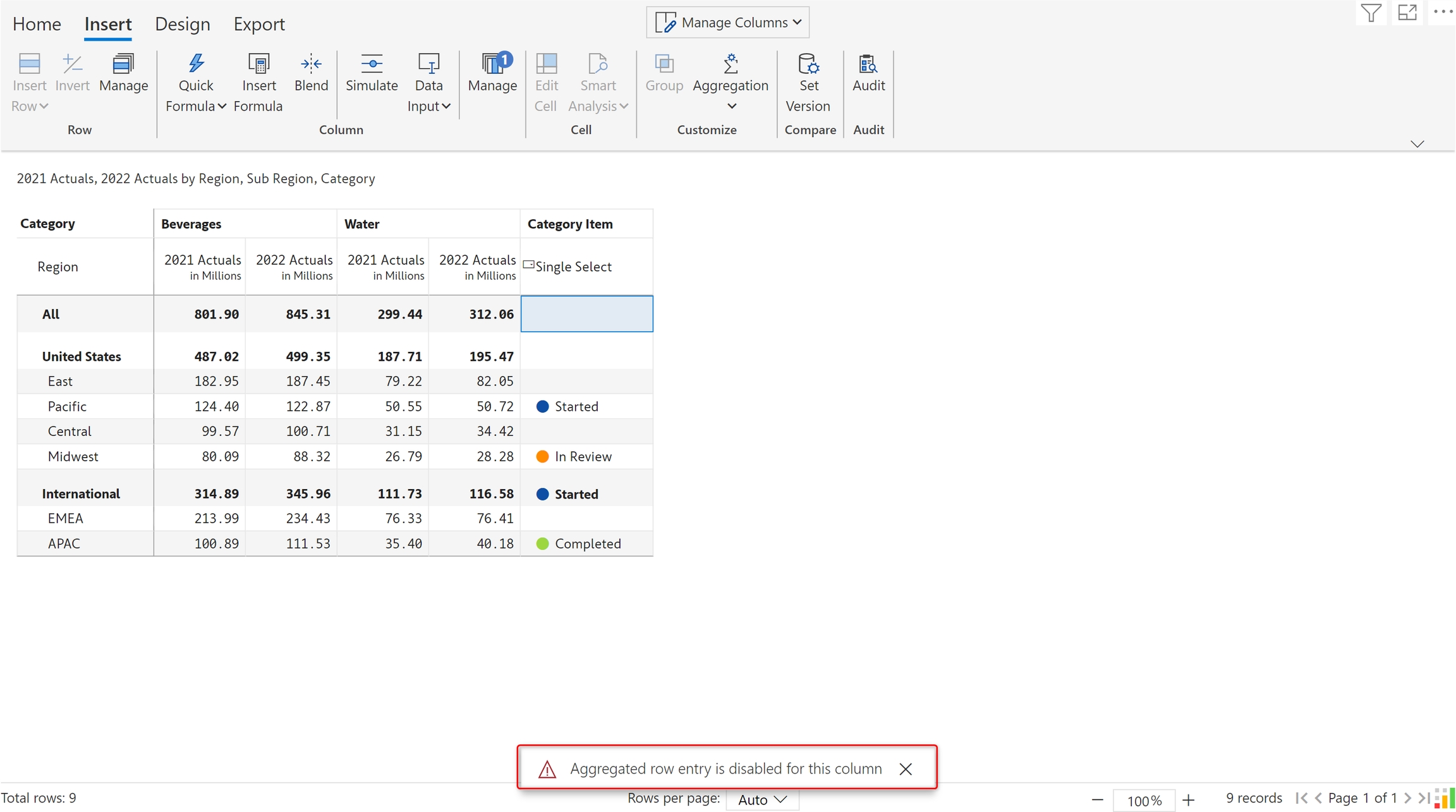The height and width of the screenshot is (812, 1456).
Task: Switch to the Design tab
Action: click(x=182, y=24)
